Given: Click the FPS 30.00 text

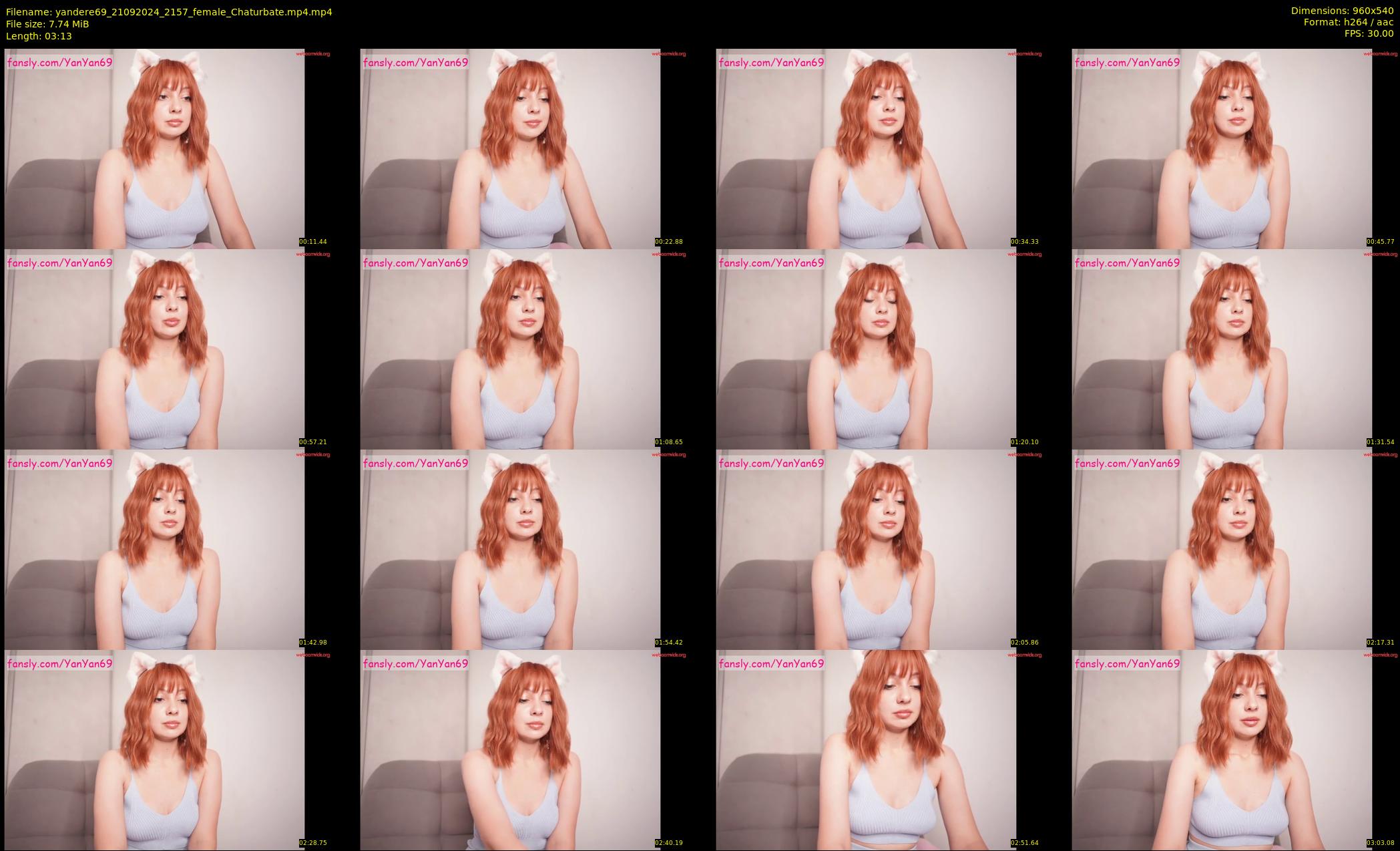Looking at the screenshot, I should [x=1369, y=33].
